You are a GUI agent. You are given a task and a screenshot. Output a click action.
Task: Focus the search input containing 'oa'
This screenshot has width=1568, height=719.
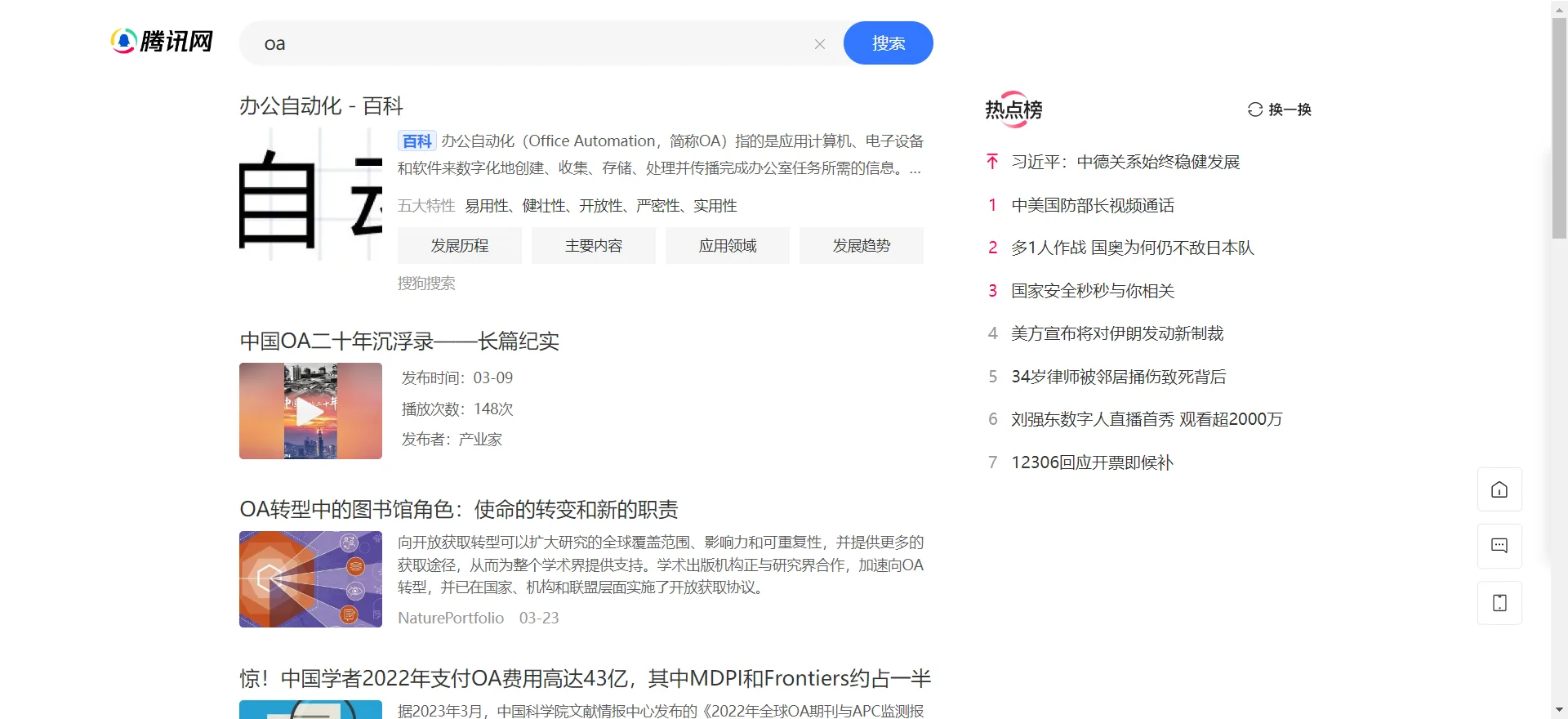pyautogui.click(x=531, y=43)
